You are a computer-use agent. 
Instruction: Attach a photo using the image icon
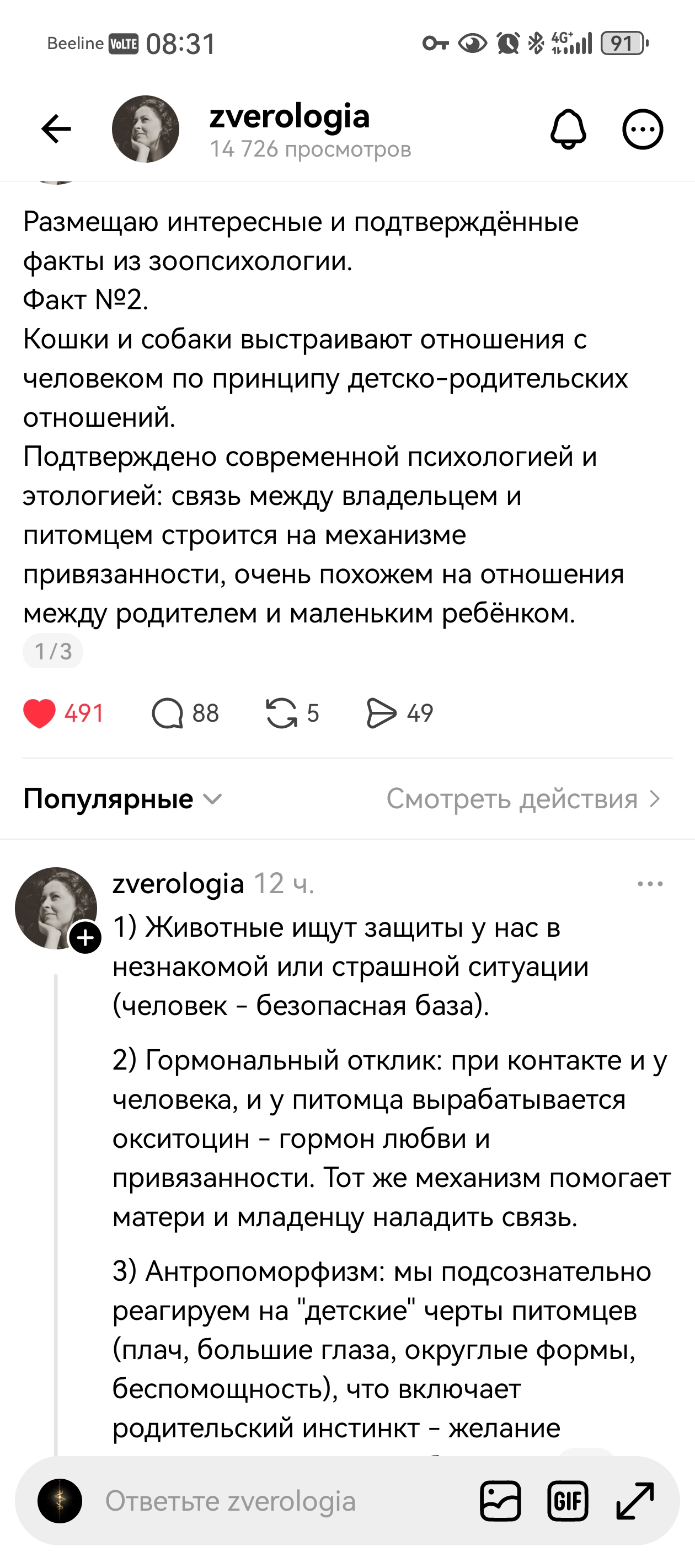tap(500, 1501)
